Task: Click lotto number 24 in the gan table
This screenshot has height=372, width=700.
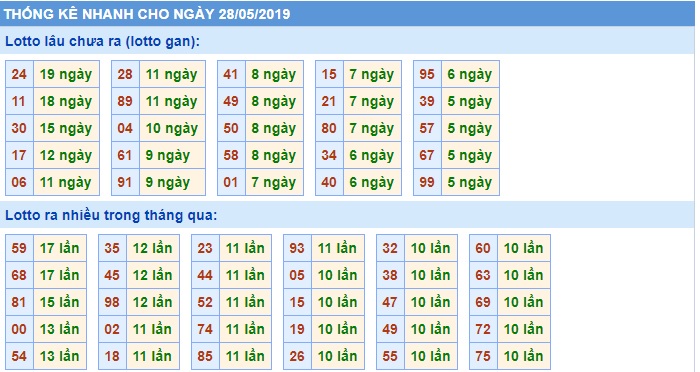Action: [19, 74]
